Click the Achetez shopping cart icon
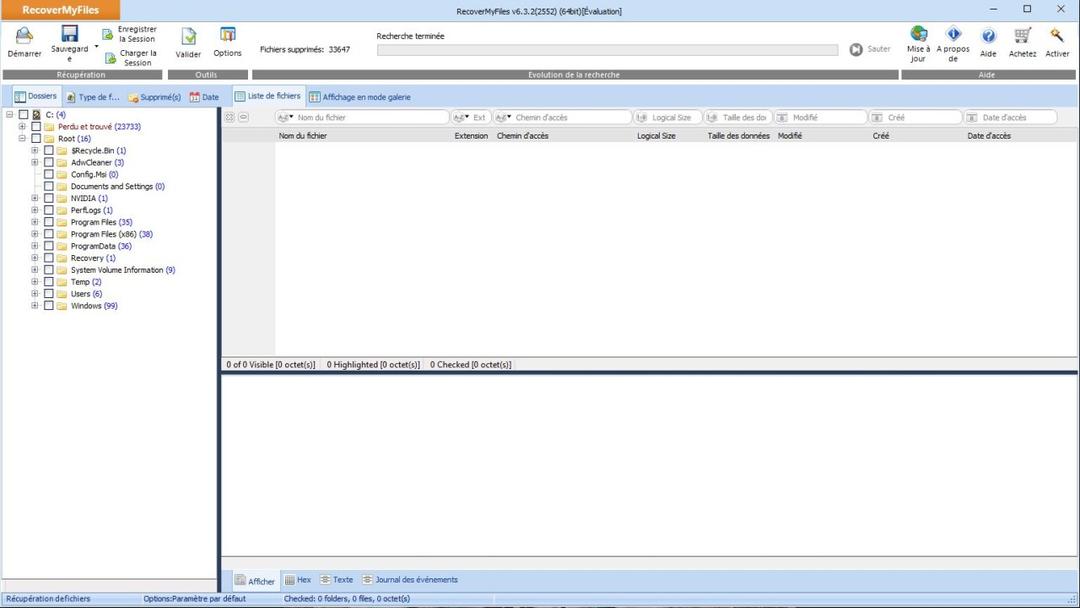This screenshot has width=1080, height=608. [1023, 35]
